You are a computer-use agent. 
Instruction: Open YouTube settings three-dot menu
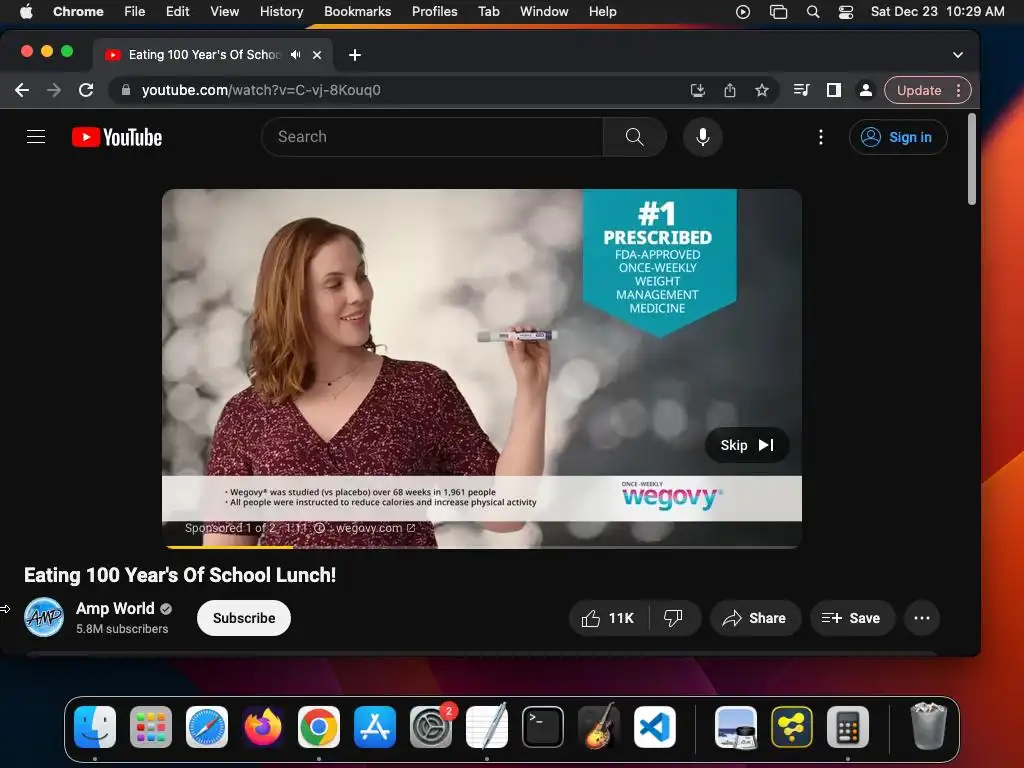point(821,137)
